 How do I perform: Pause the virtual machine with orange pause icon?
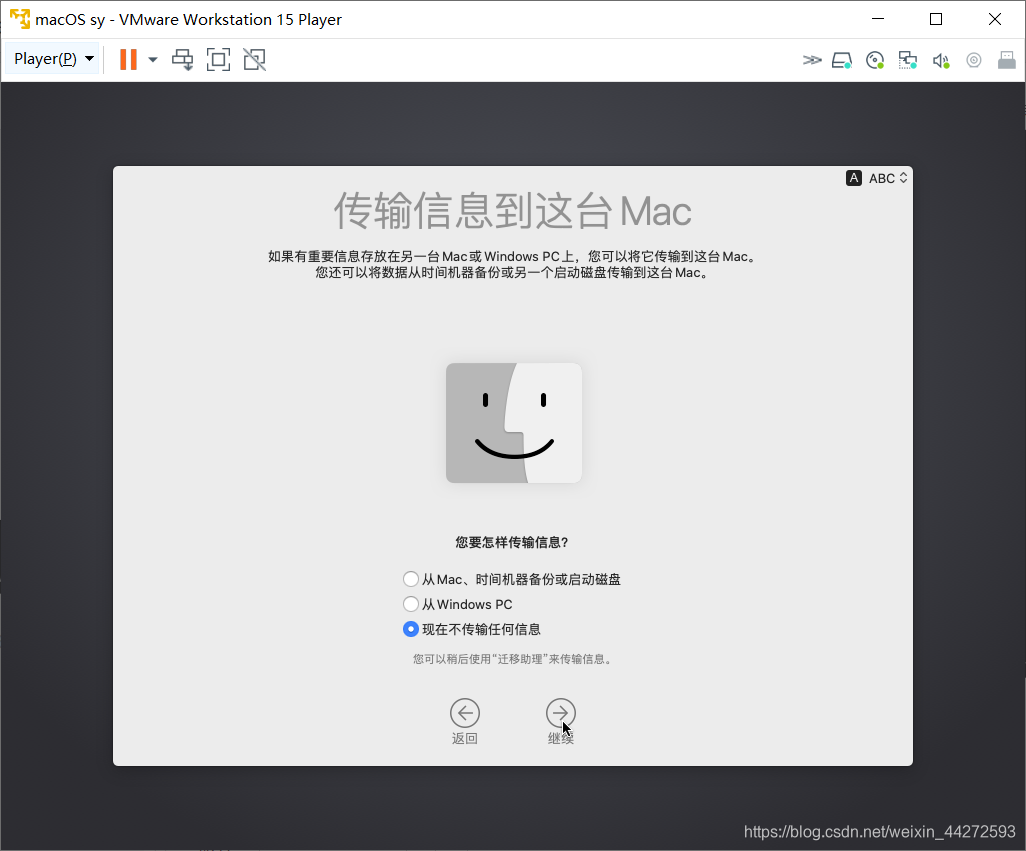(128, 60)
